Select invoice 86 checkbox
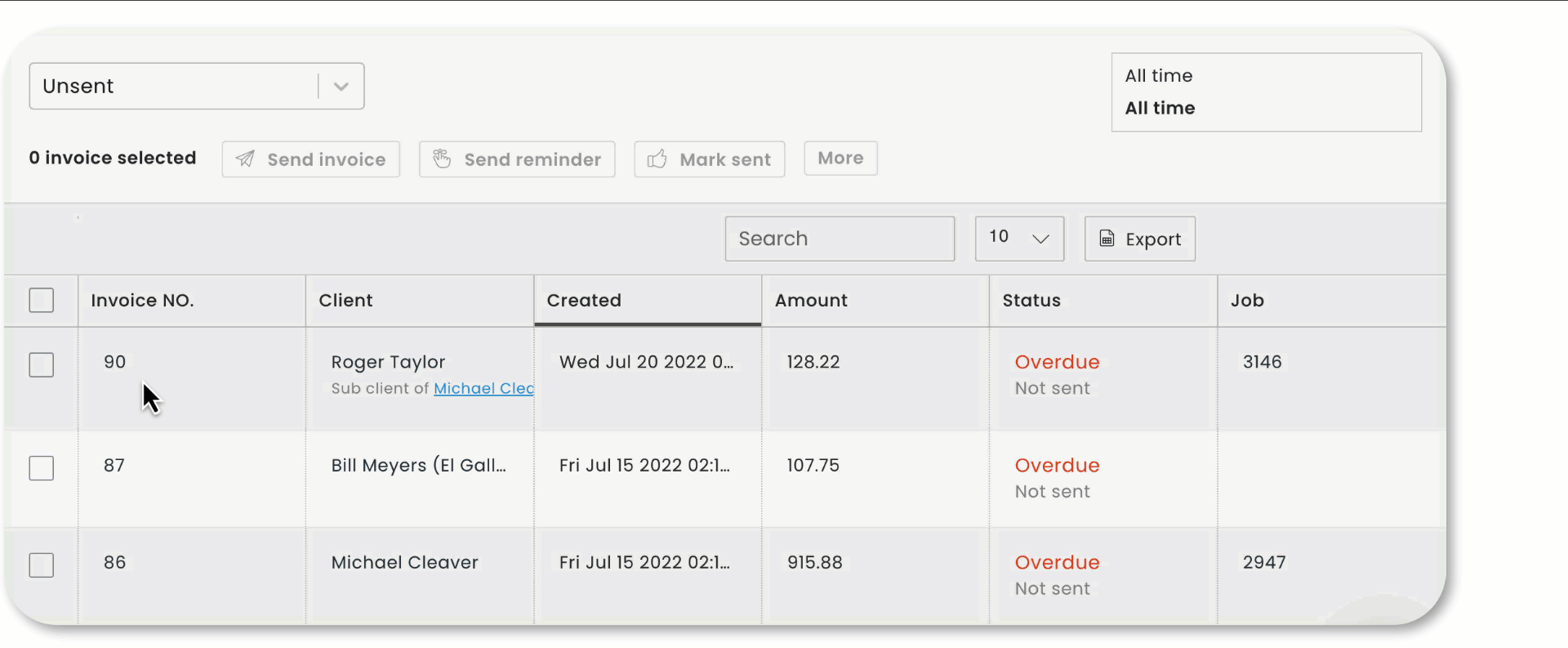This screenshot has height=648, width=1568. click(x=42, y=565)
